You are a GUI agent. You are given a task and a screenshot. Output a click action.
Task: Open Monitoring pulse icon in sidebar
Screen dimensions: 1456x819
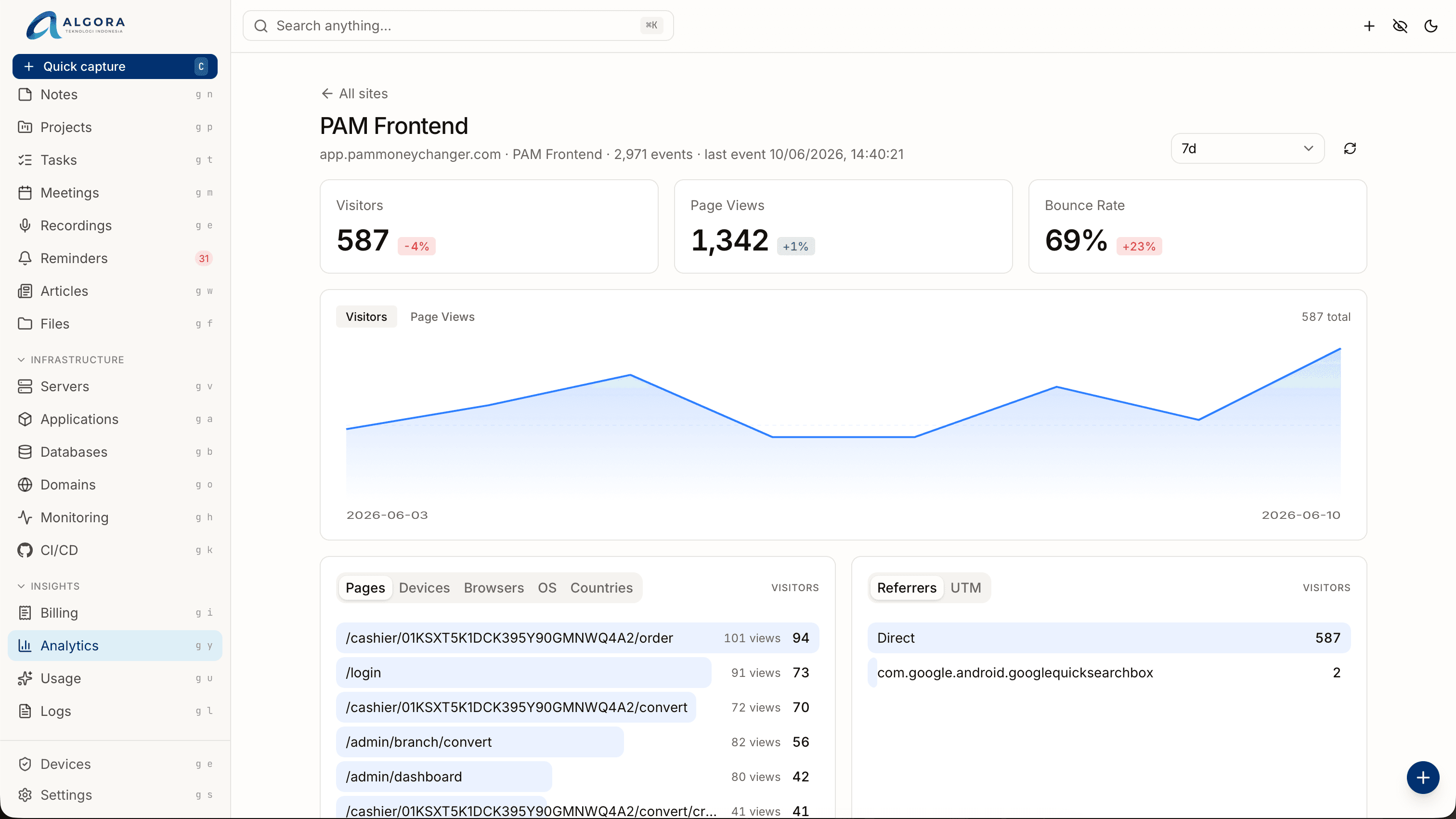(x=25, y=517)
